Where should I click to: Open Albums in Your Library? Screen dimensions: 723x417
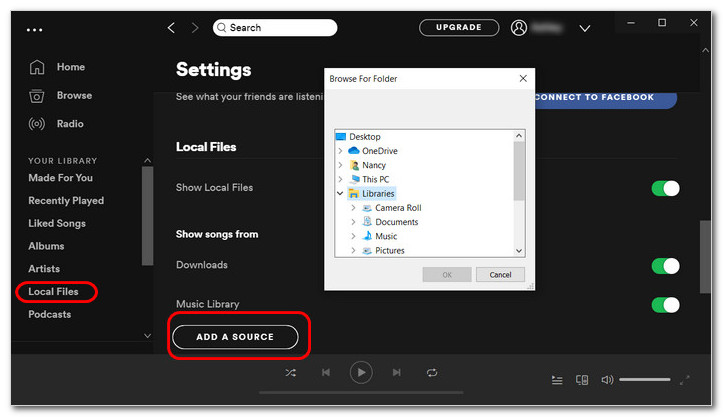[x=46, y=246]
